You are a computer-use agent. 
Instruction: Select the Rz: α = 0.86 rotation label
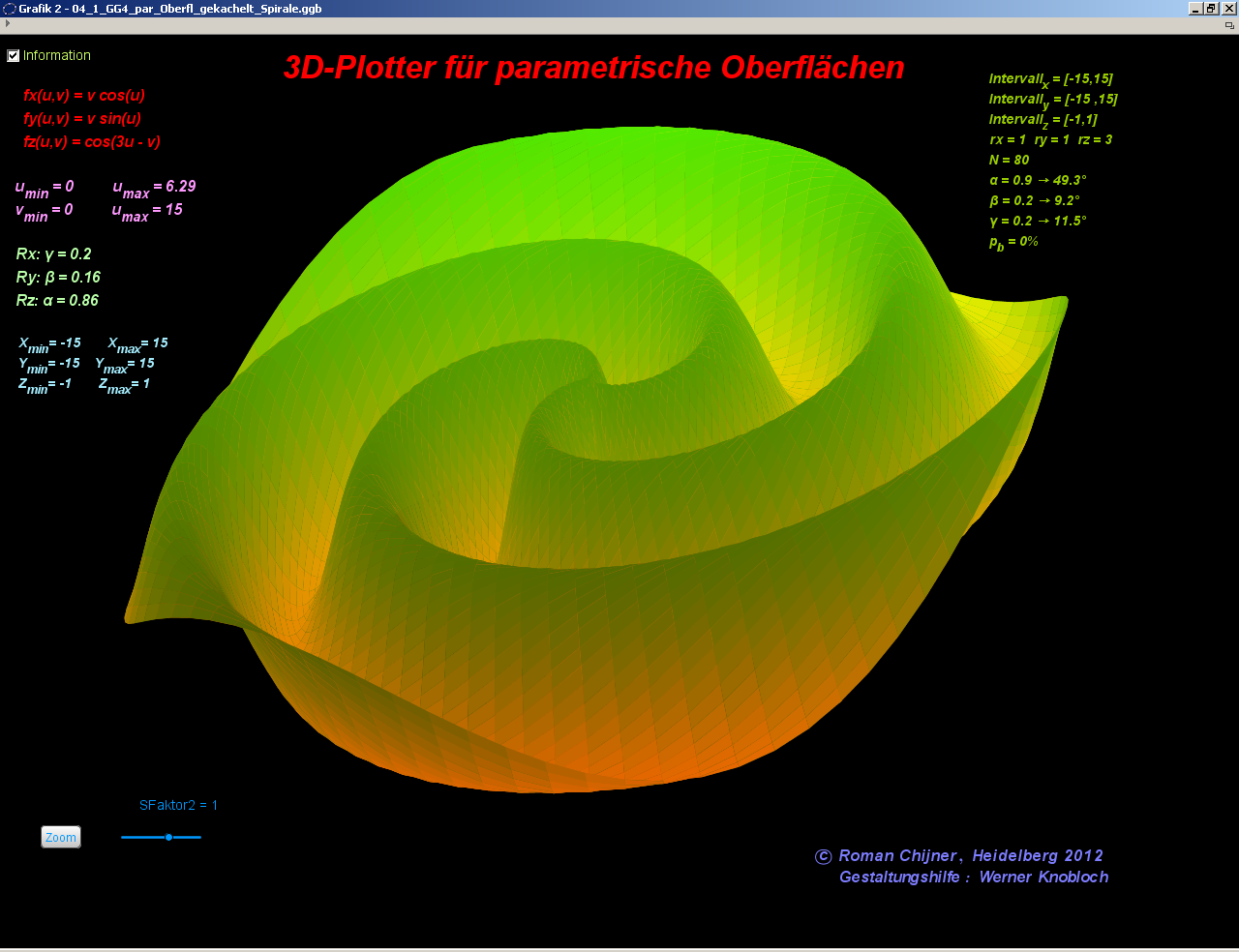tap(57, 301)
